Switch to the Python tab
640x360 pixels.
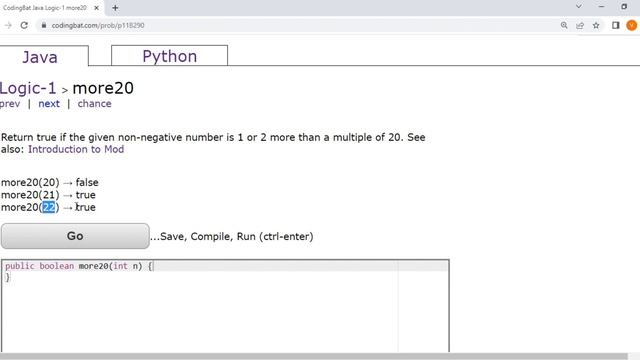pos(169,56)
